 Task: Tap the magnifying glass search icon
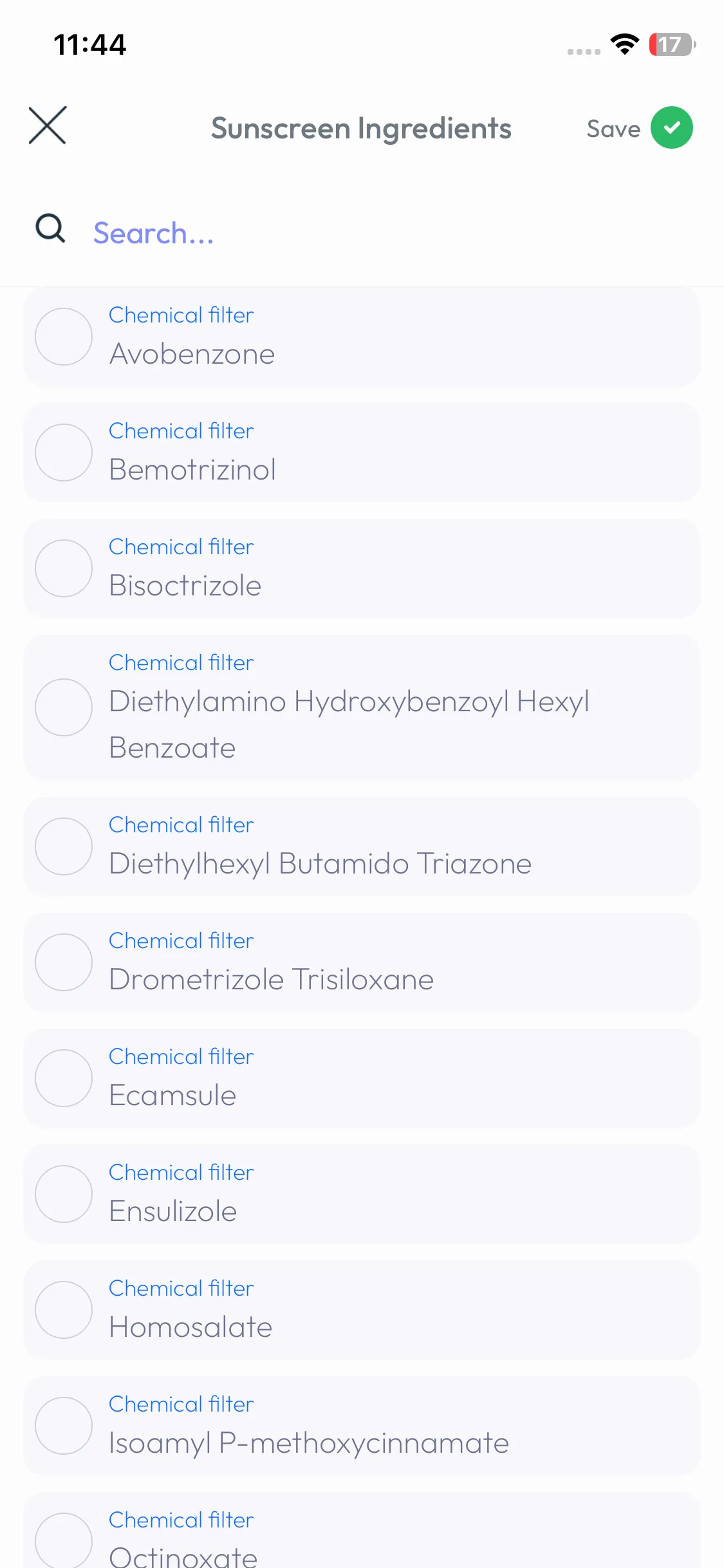click(x=50, y=229)
